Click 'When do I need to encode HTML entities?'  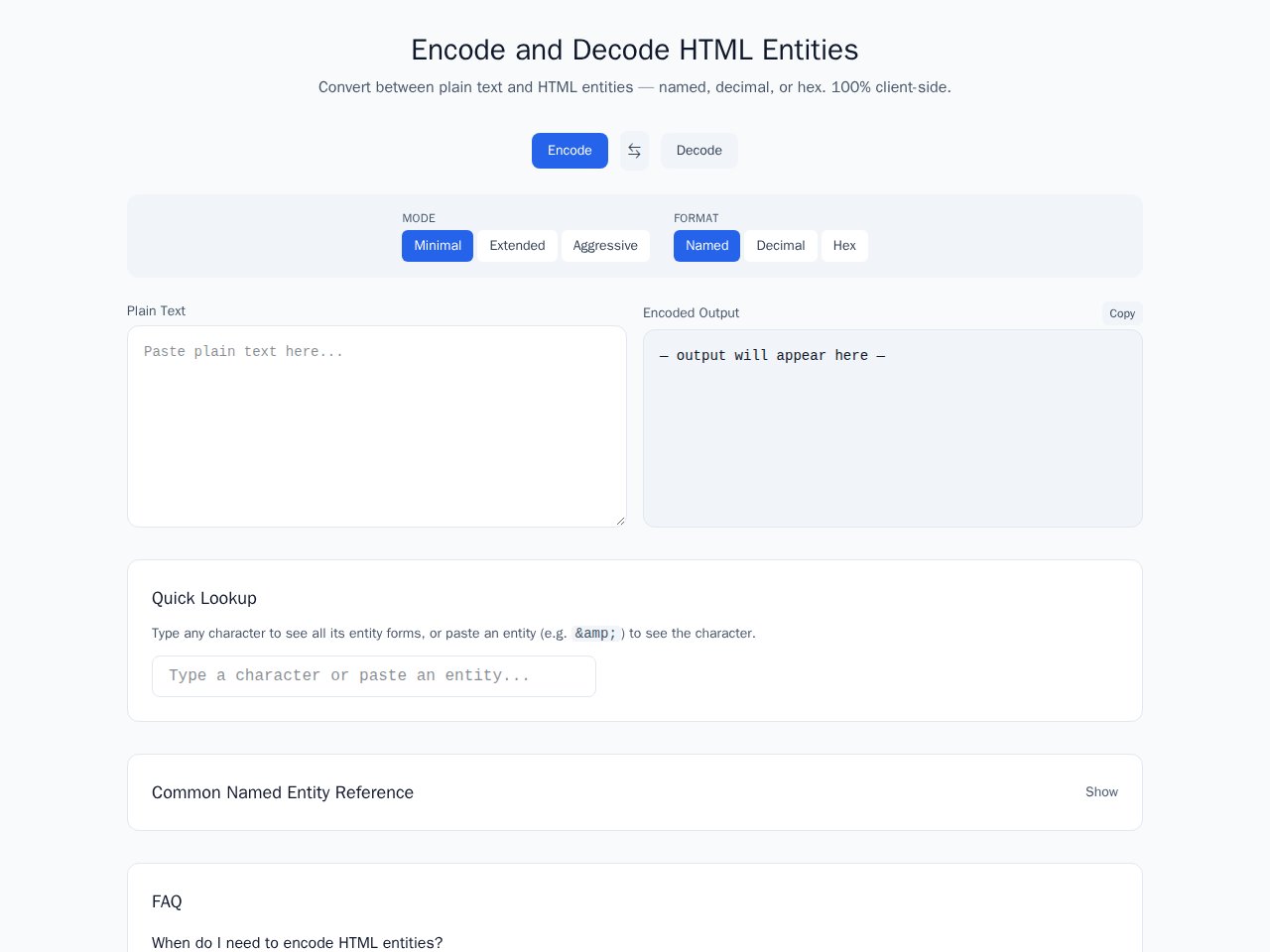(x=298, y=943)
